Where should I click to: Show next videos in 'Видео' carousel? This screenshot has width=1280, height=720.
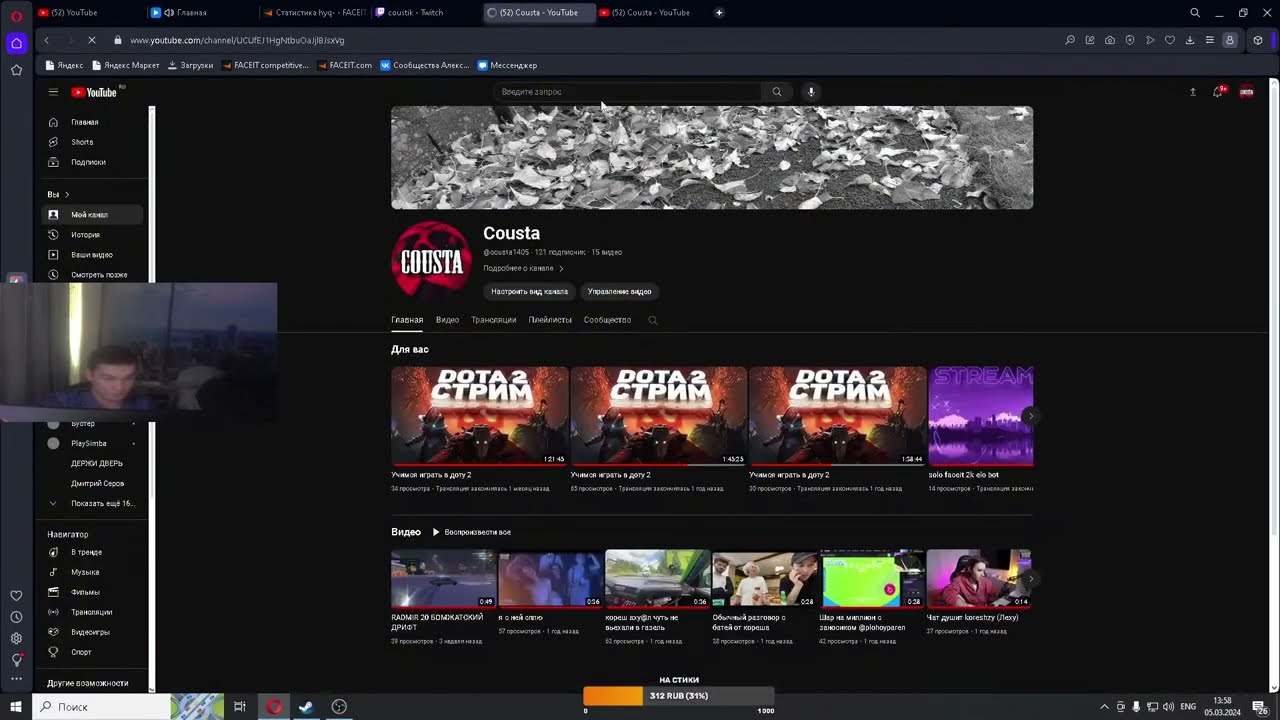pos(1030,579)
